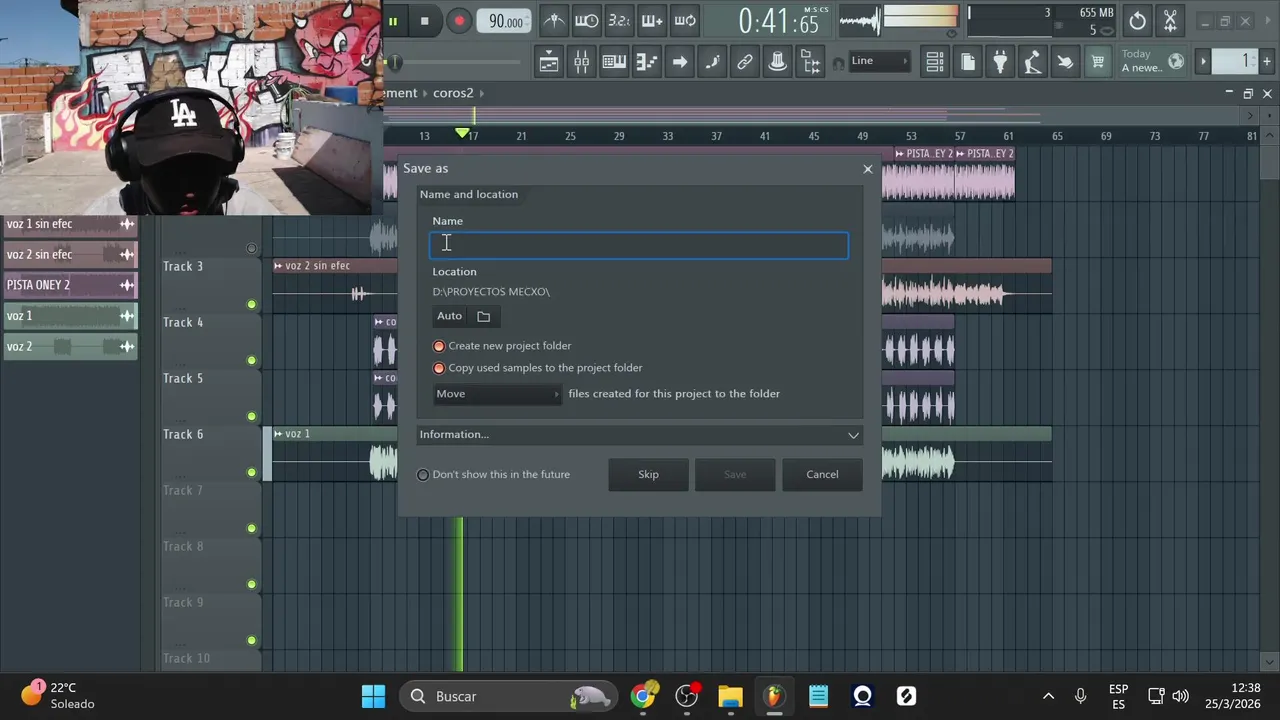This screenshot has height=720, width=1280.
Task: Select voz 2 in the picker panel
Action: pos(70,347)
